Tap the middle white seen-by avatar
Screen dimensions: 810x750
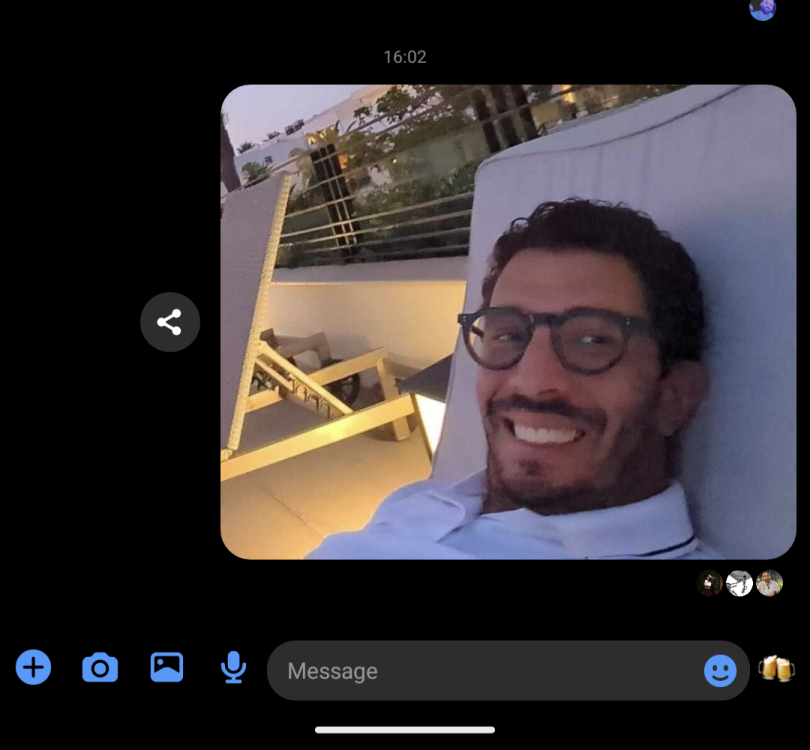point(739,583)
